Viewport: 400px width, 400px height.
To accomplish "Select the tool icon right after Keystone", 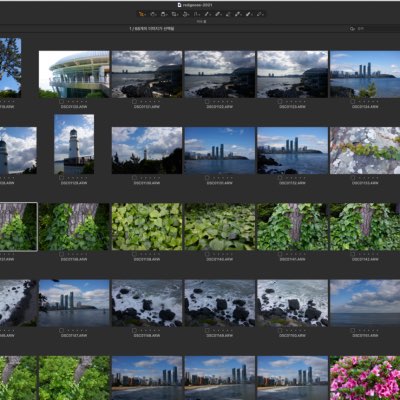I will point(206,14).
